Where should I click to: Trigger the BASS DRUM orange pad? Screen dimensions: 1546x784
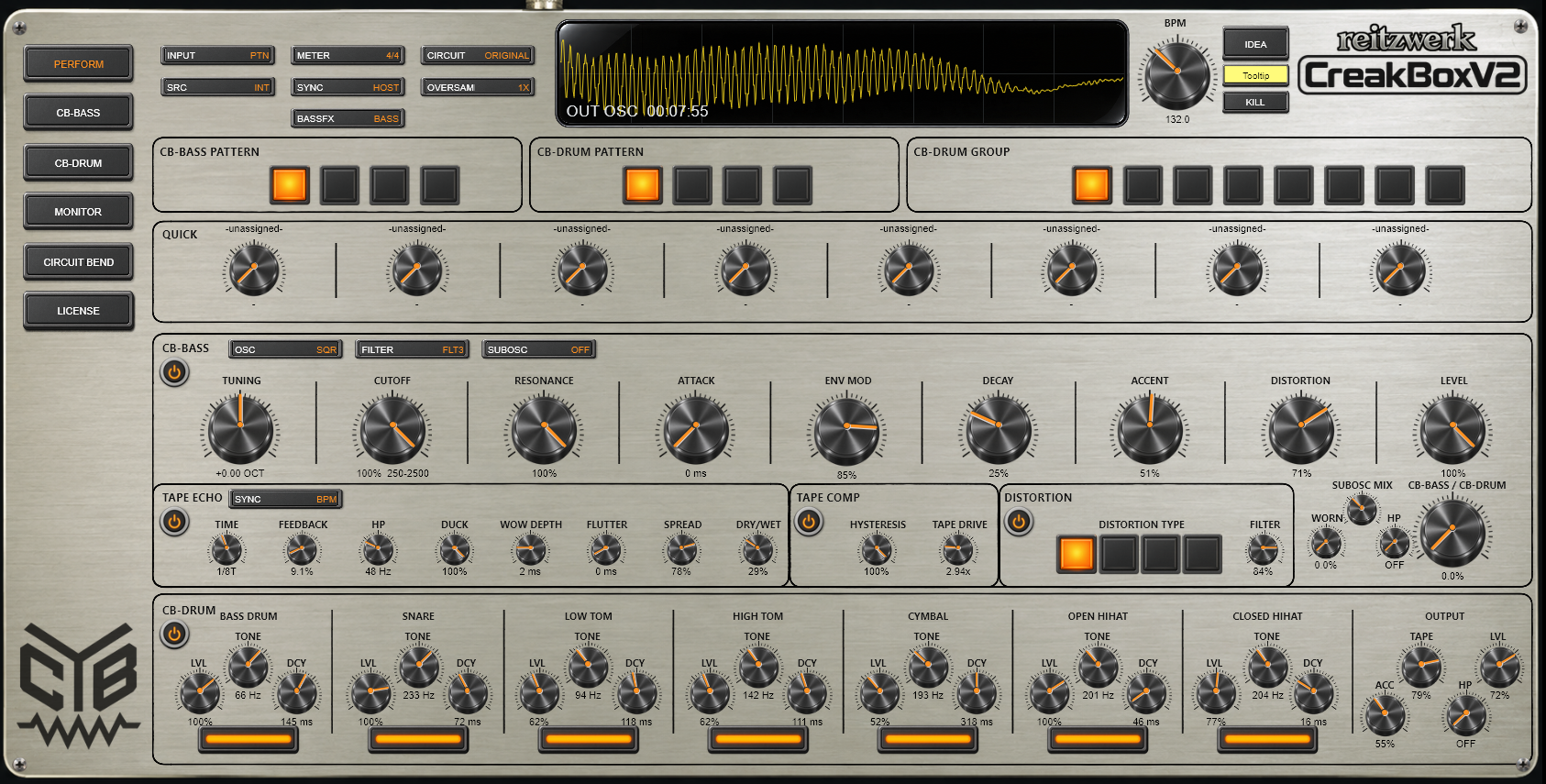(248, 739)
